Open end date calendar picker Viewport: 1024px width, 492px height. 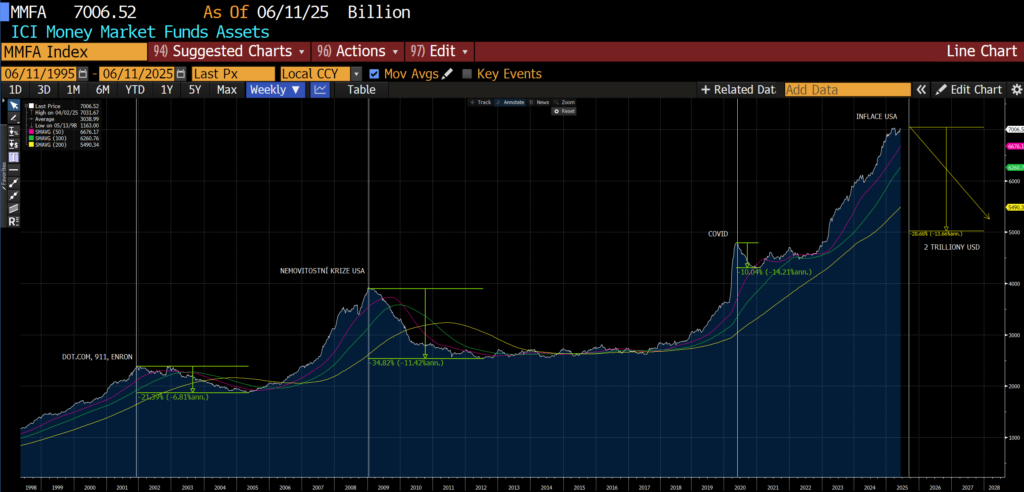tap(181, 74)
